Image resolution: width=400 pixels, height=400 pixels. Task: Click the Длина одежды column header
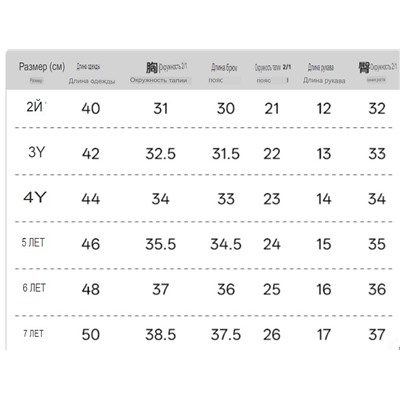92,81
